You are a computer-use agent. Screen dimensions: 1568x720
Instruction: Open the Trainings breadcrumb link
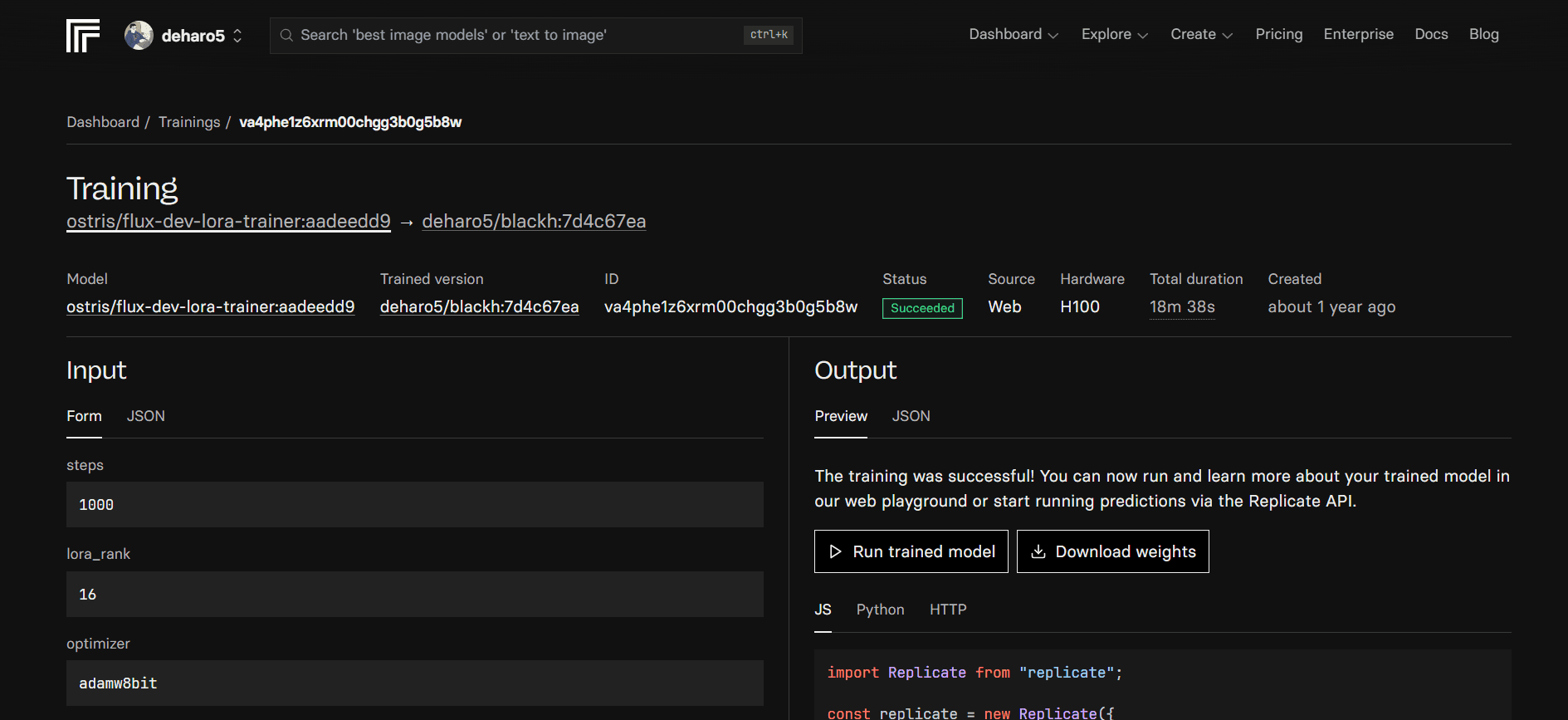pos(189,122)
